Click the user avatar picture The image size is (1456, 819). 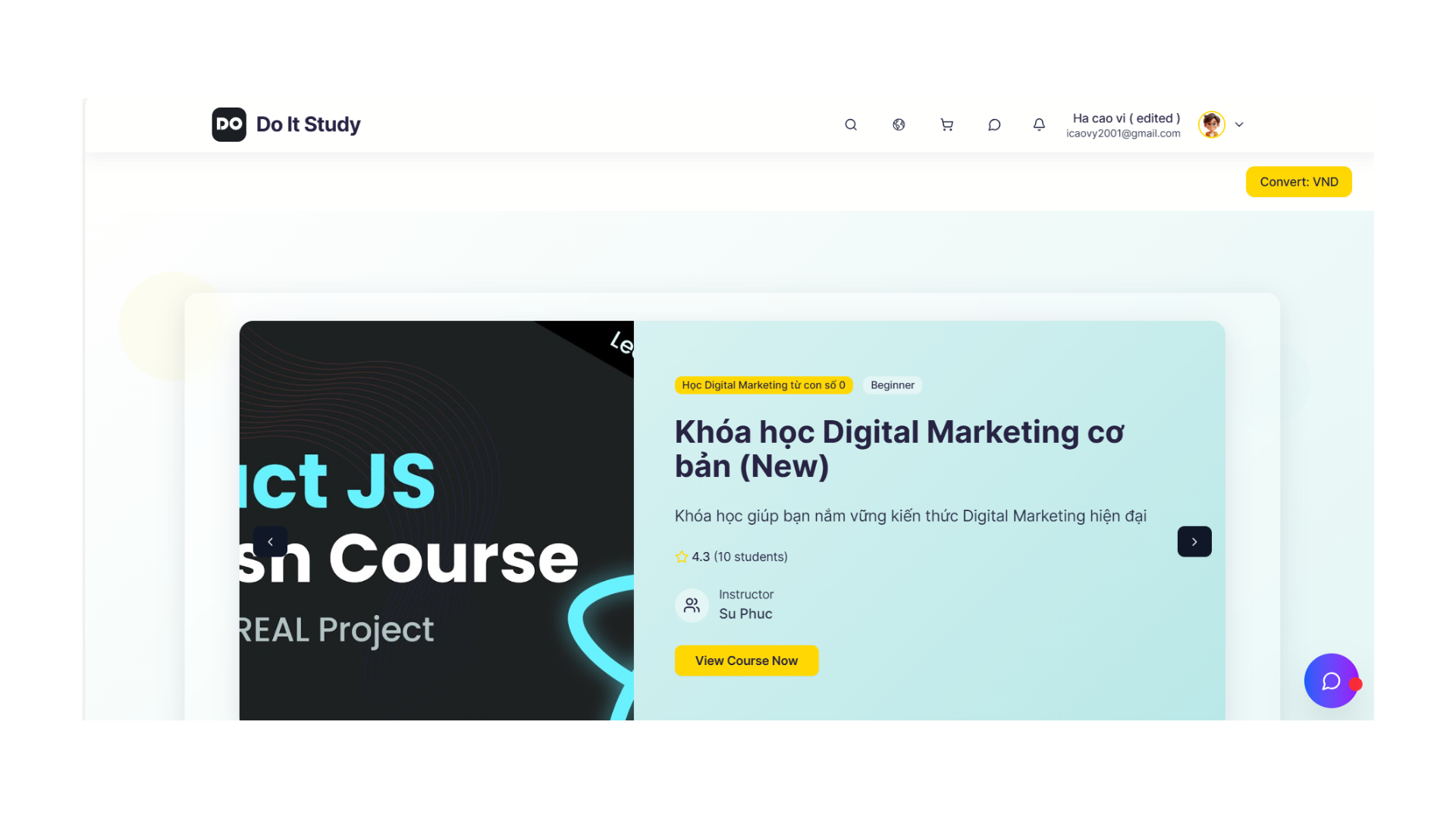[1211, 124]
